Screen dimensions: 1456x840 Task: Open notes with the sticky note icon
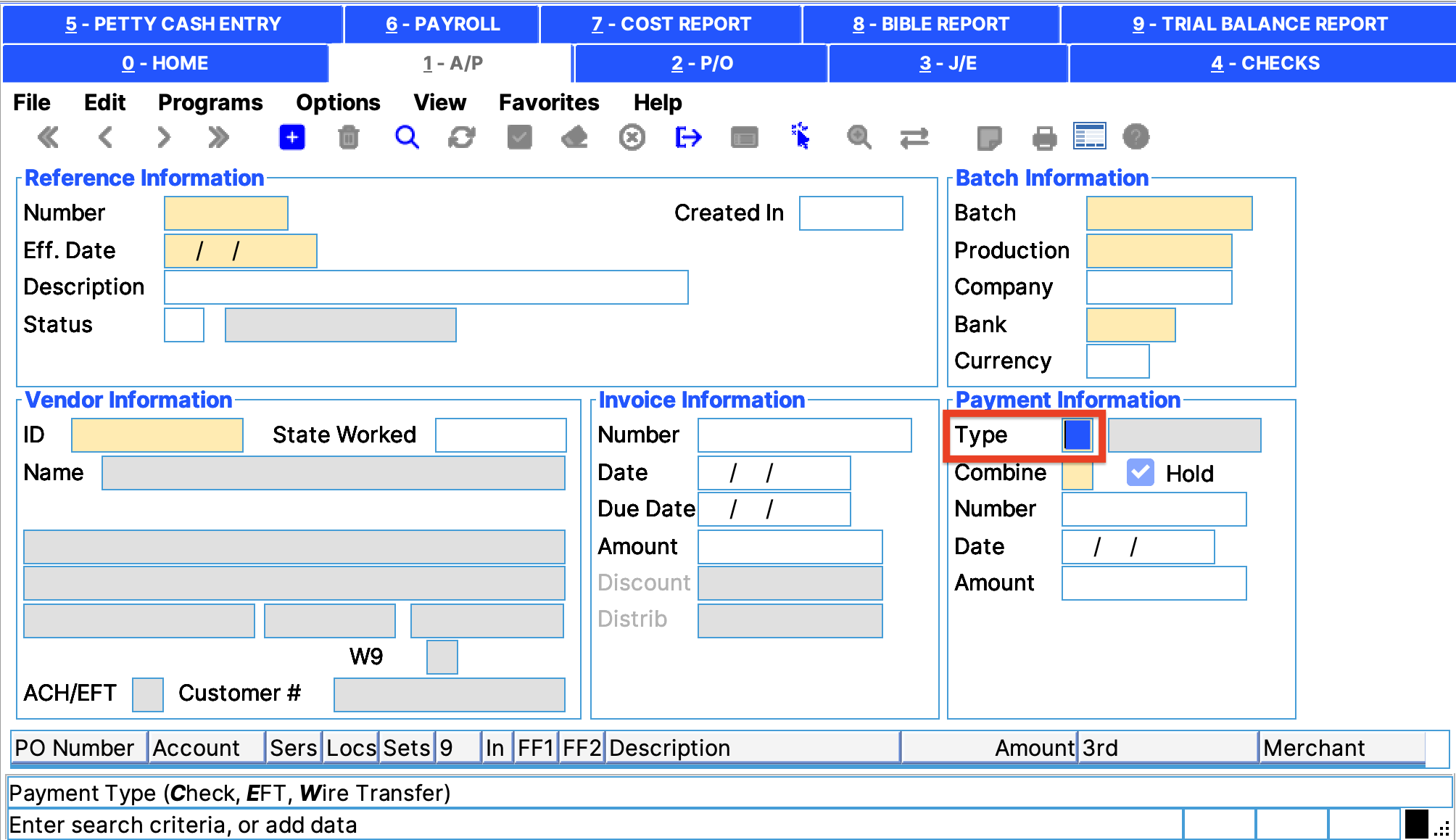point(990,138)
